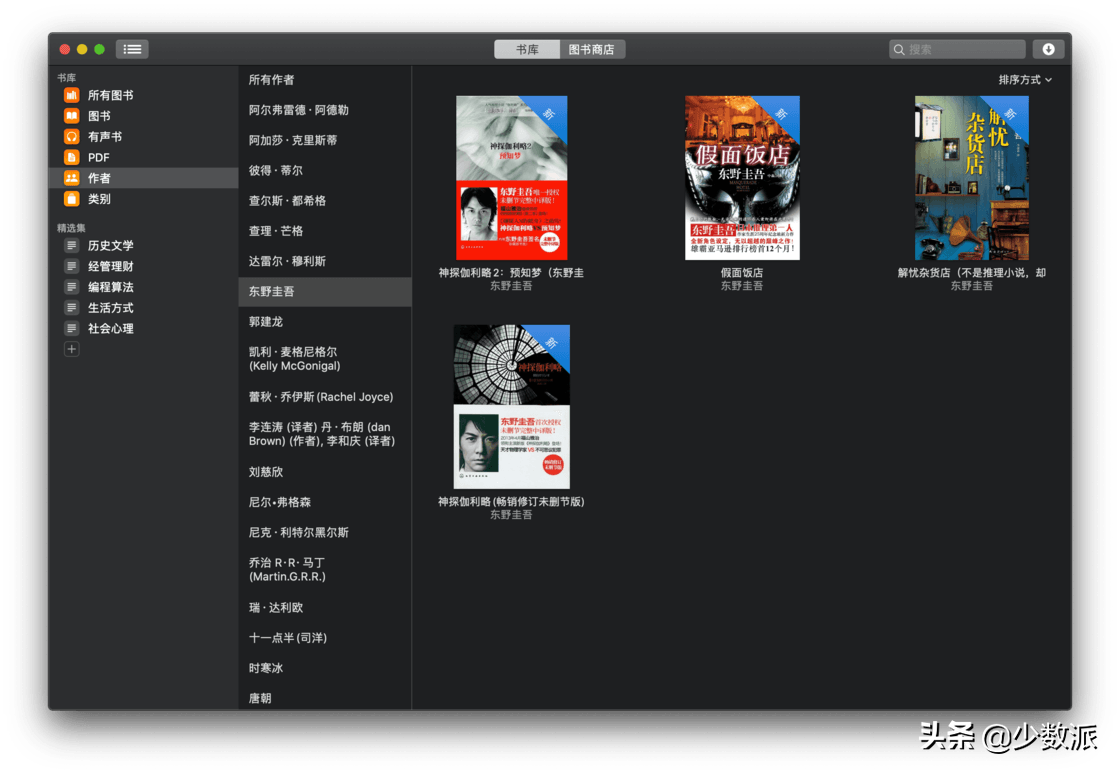This screenshot has width=1120, height=774.
Task: Select author 尼克·利特尔黑尔斯
Action: (x=325, y=533)
